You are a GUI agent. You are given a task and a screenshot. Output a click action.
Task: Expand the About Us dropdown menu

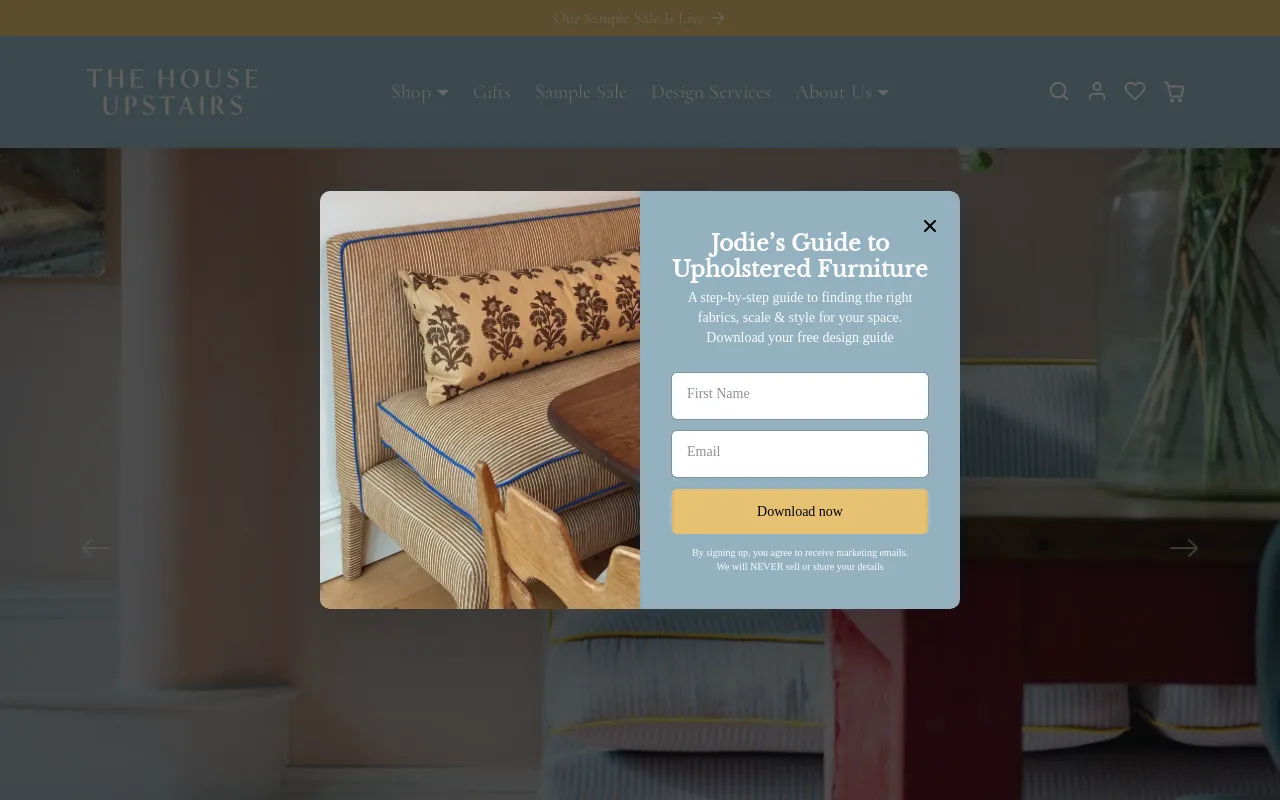(842, 92)
